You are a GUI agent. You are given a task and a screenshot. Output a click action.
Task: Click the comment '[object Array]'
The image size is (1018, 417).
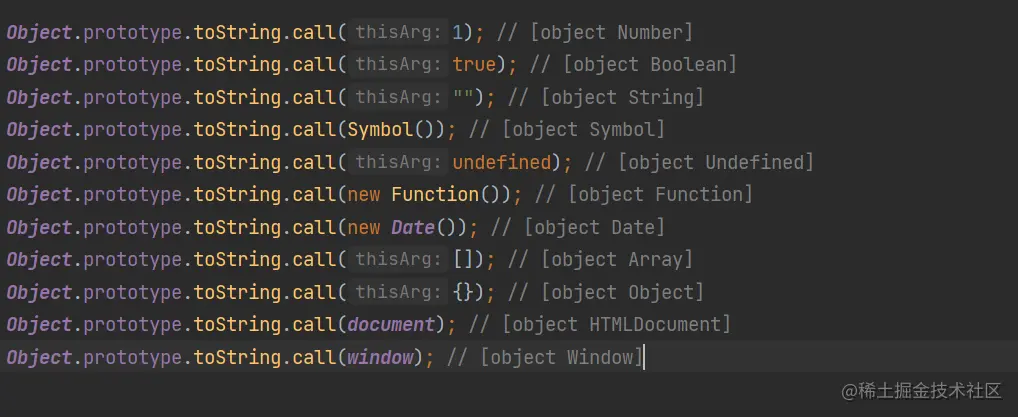pyautogui.click(x=617, y=260)
